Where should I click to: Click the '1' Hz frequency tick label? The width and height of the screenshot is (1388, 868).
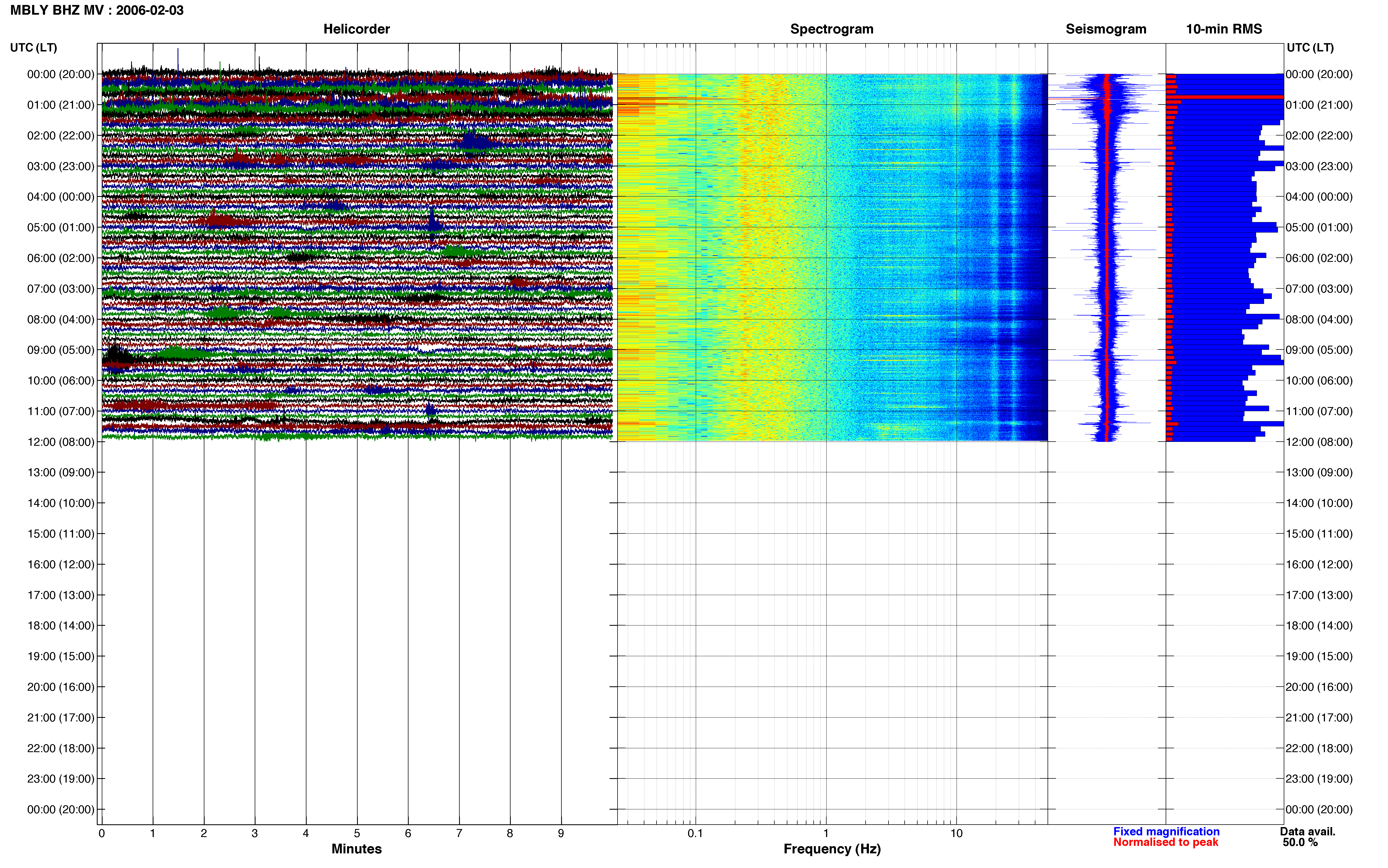click(826, 833)
